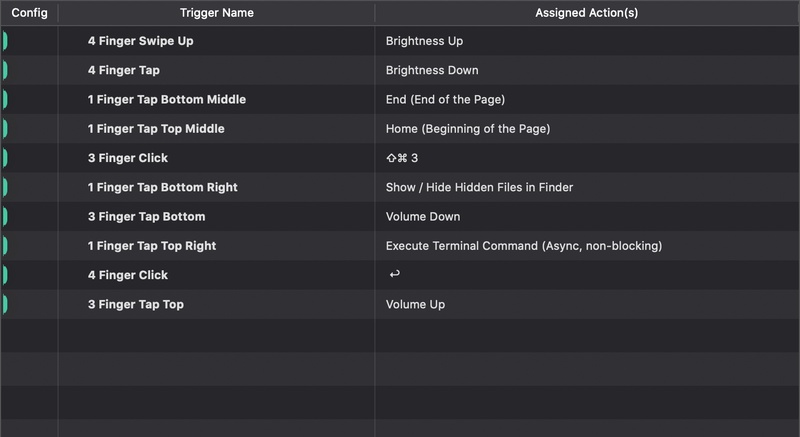The width and height of the screenshot is (800, 437).
Task: Toggle green indicator for 3 Finger Click
Action: [x=5, y=158]
